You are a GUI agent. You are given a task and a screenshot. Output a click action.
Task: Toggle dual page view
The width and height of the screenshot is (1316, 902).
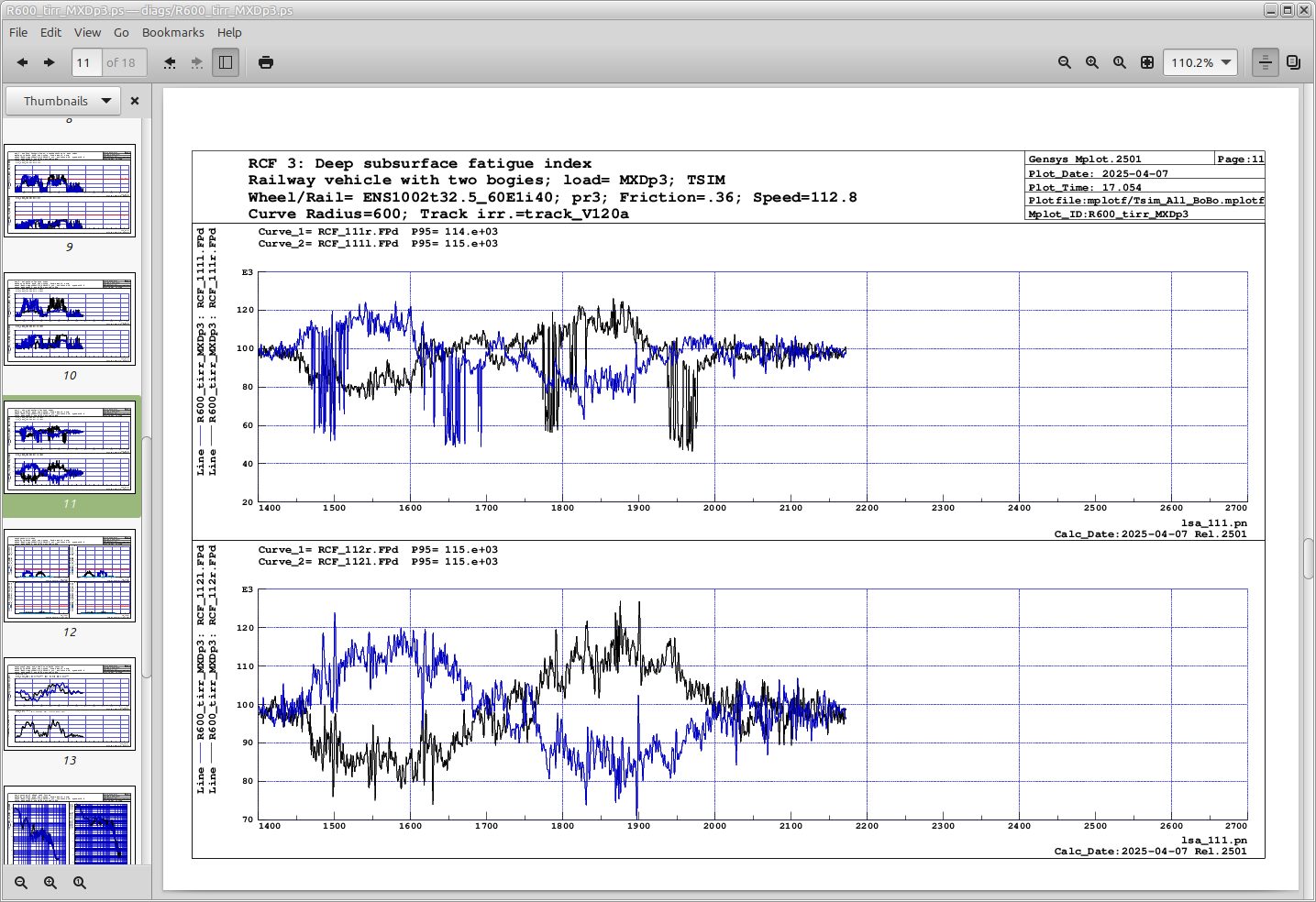pyautogui.click(x=1293, y=62)
